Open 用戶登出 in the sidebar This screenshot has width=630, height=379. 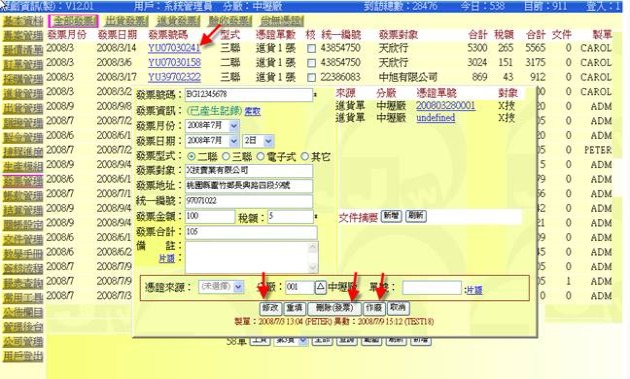click(x=23, y=356)
